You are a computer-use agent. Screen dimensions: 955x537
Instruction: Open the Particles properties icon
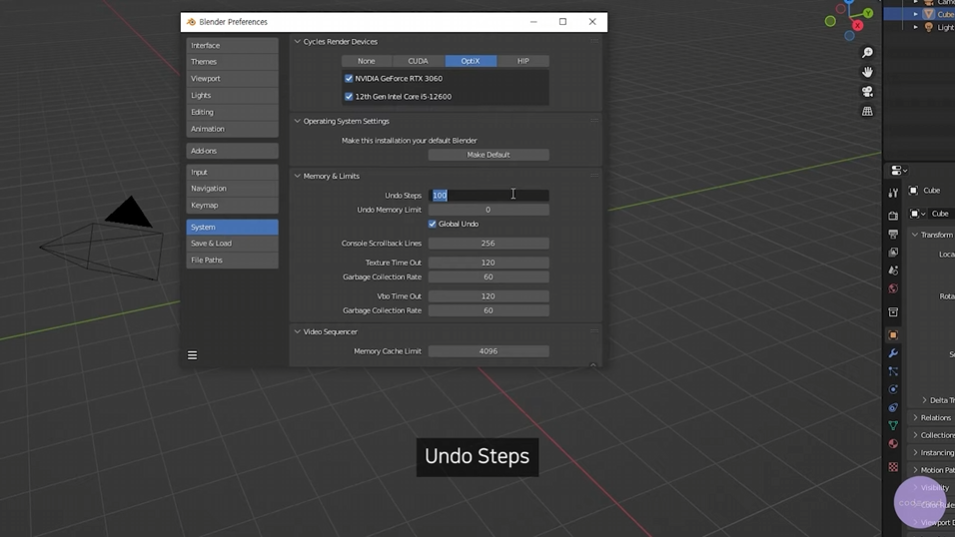click(893, 371)
